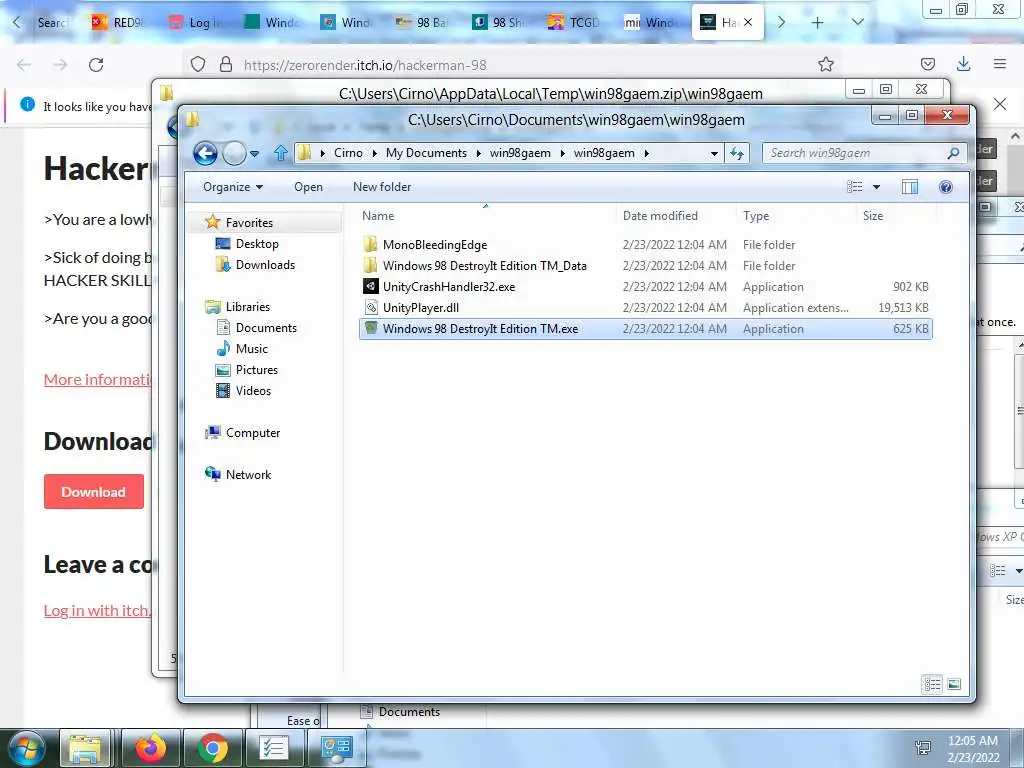Open the Organize menu
Viewport: 1024px width, 768px height.
tap(232, 187)
